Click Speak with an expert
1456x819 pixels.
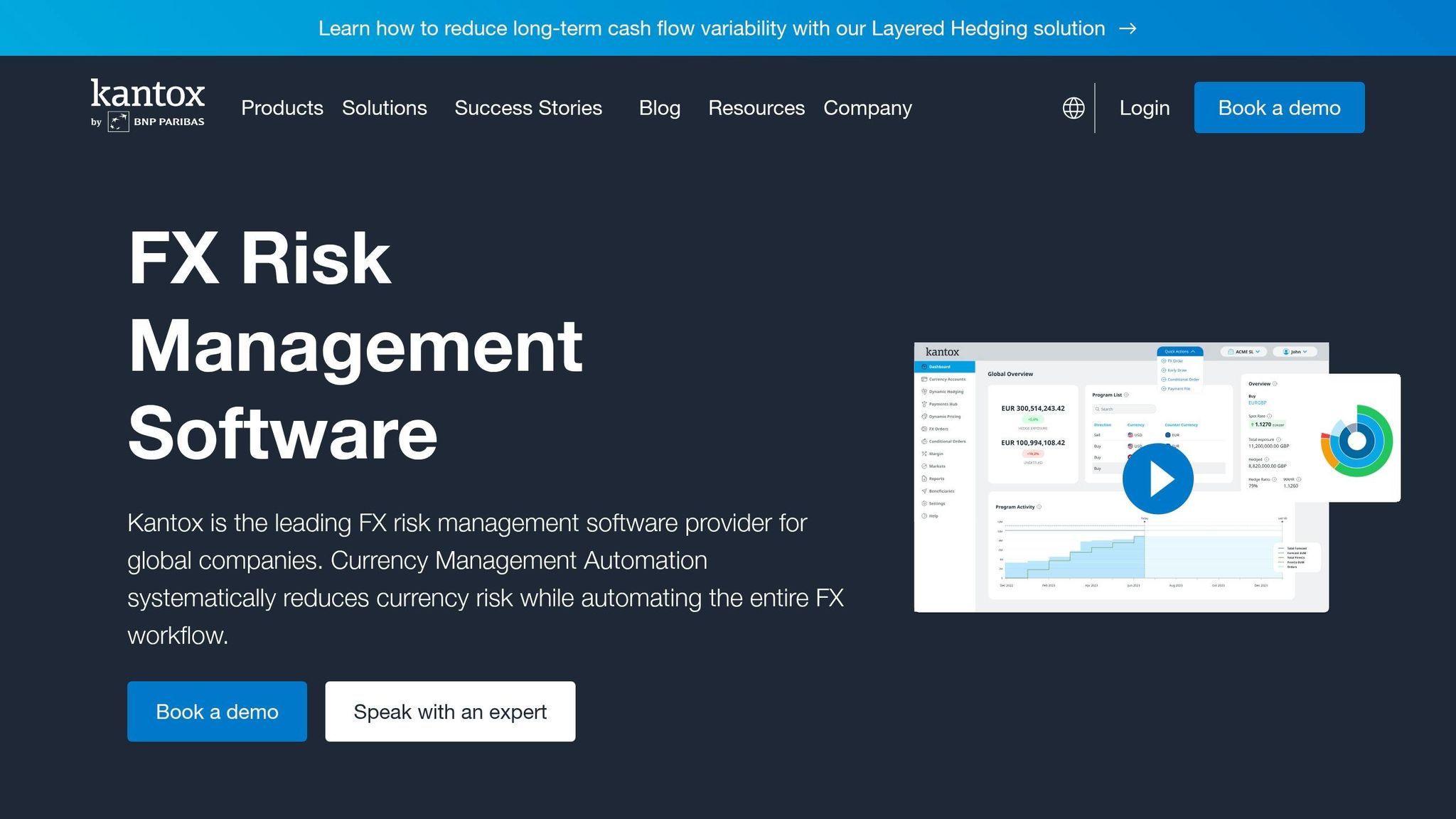coord(450,712)
